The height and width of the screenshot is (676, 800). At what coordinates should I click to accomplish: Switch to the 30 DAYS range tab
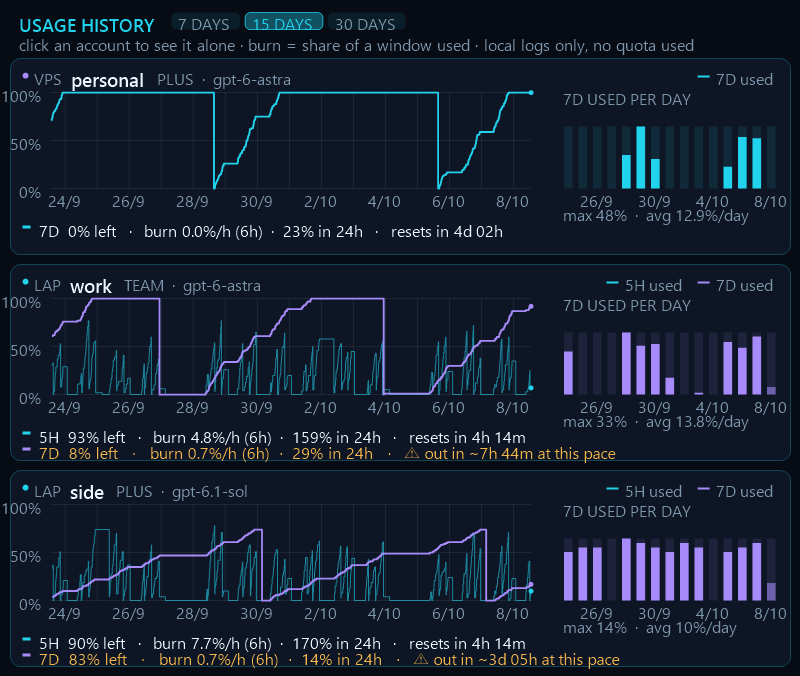(366, 24)
